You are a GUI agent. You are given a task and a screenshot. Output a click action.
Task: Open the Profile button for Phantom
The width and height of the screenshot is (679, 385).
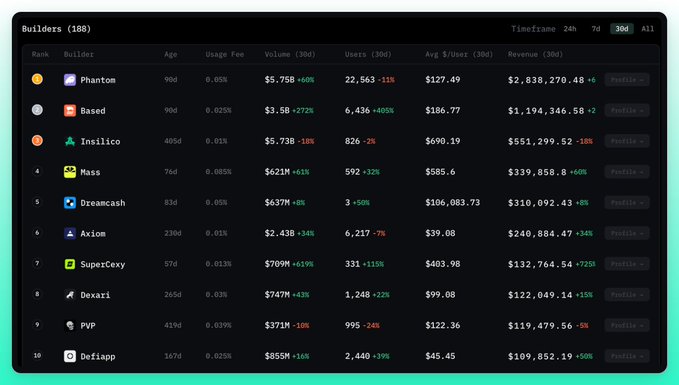click(627, 80)
